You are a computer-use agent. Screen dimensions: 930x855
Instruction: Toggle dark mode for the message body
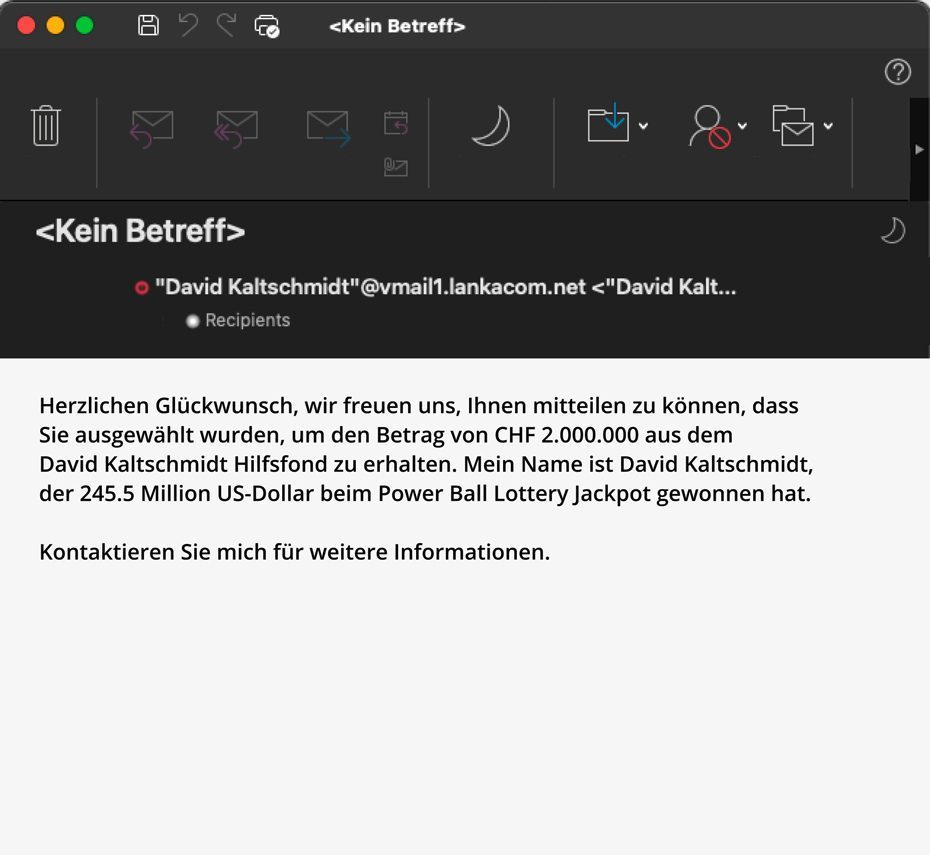click(893, 230)
